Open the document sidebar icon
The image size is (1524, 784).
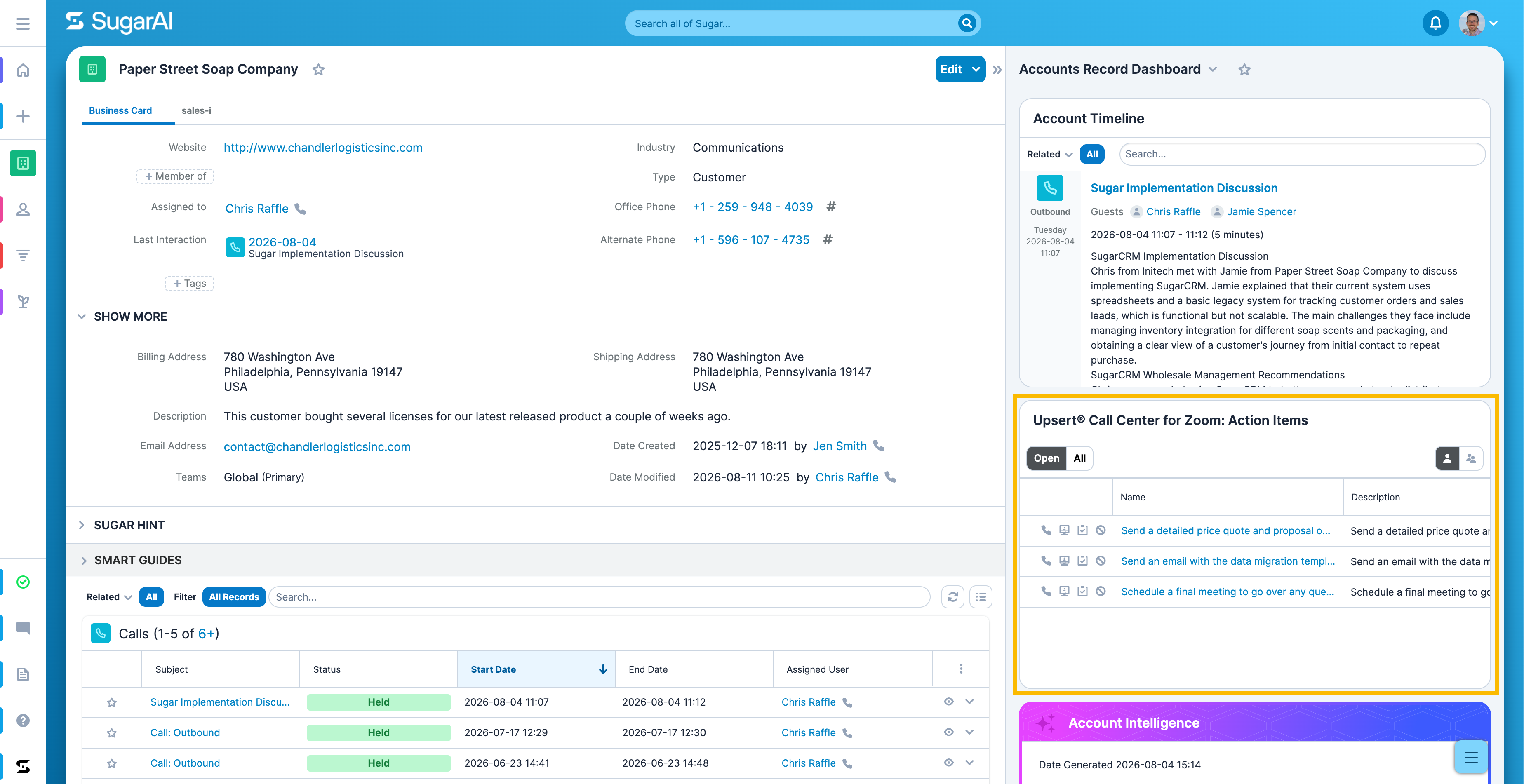coord(23,674)
